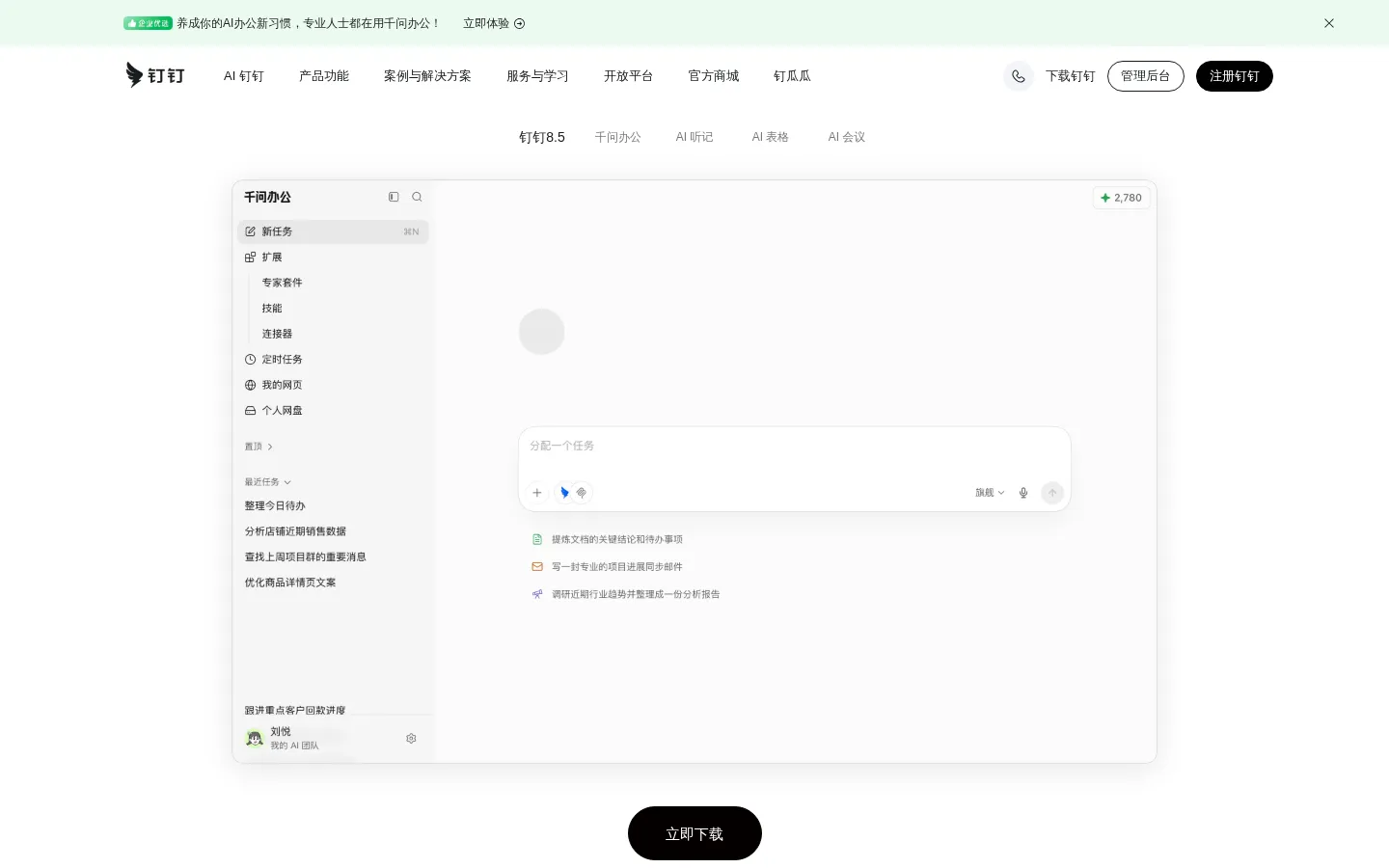The width and height of the screenshot is (1389, 868).
Task: Open 个人网盘 in the sidebar
Action: (x=274, y=411)
